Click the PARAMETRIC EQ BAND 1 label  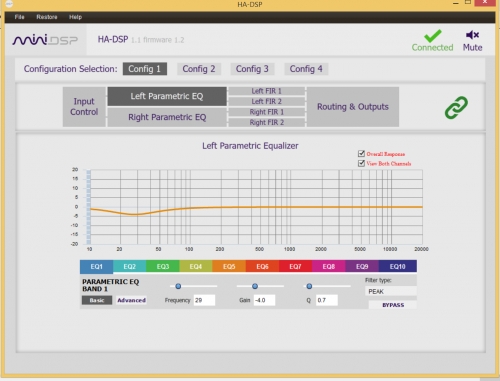tap(111, 285)
